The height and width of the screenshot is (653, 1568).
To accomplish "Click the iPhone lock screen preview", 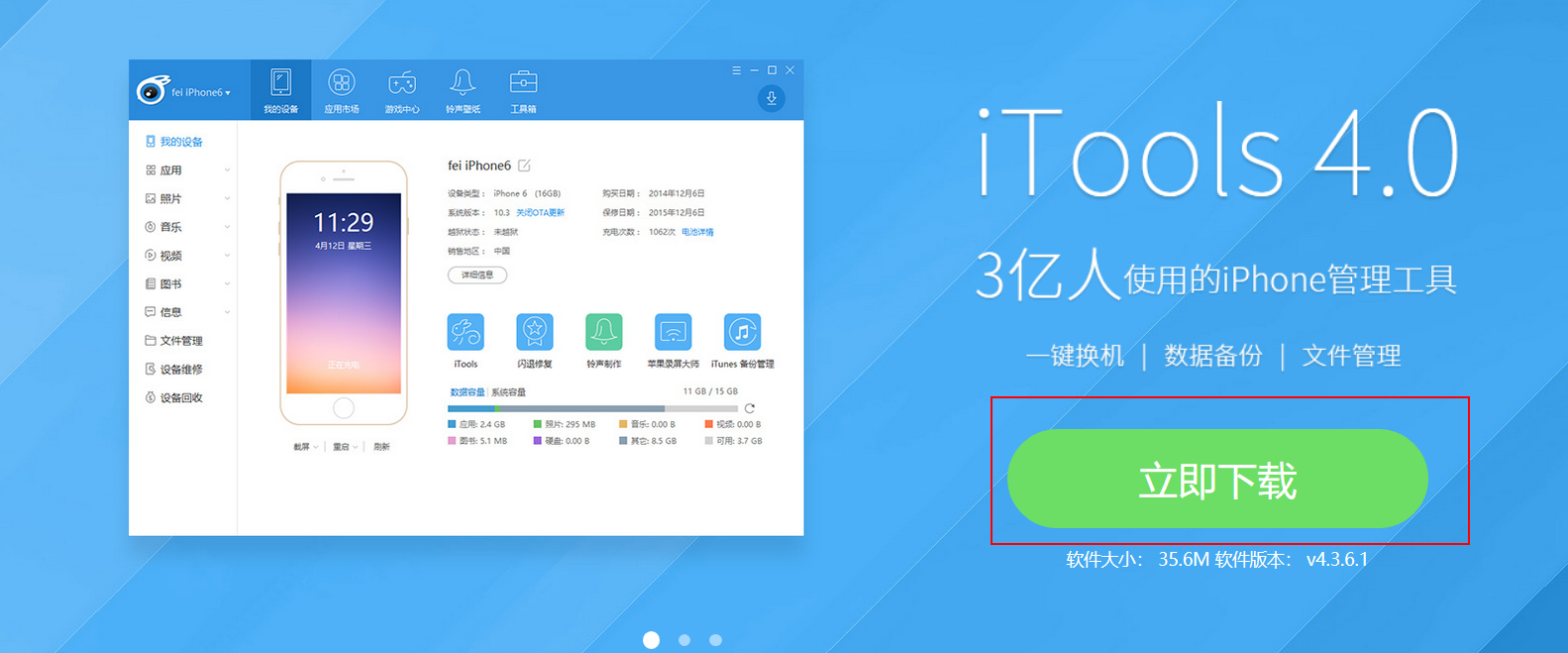I will coord(344,293).
